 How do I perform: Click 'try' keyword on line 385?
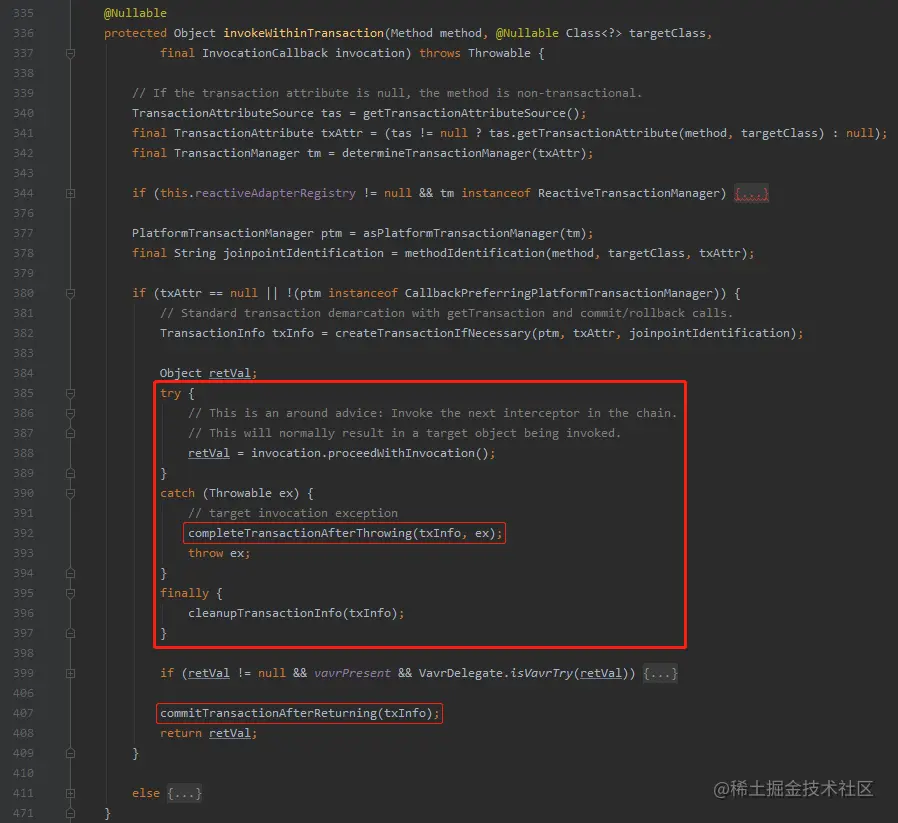[171, 393]
